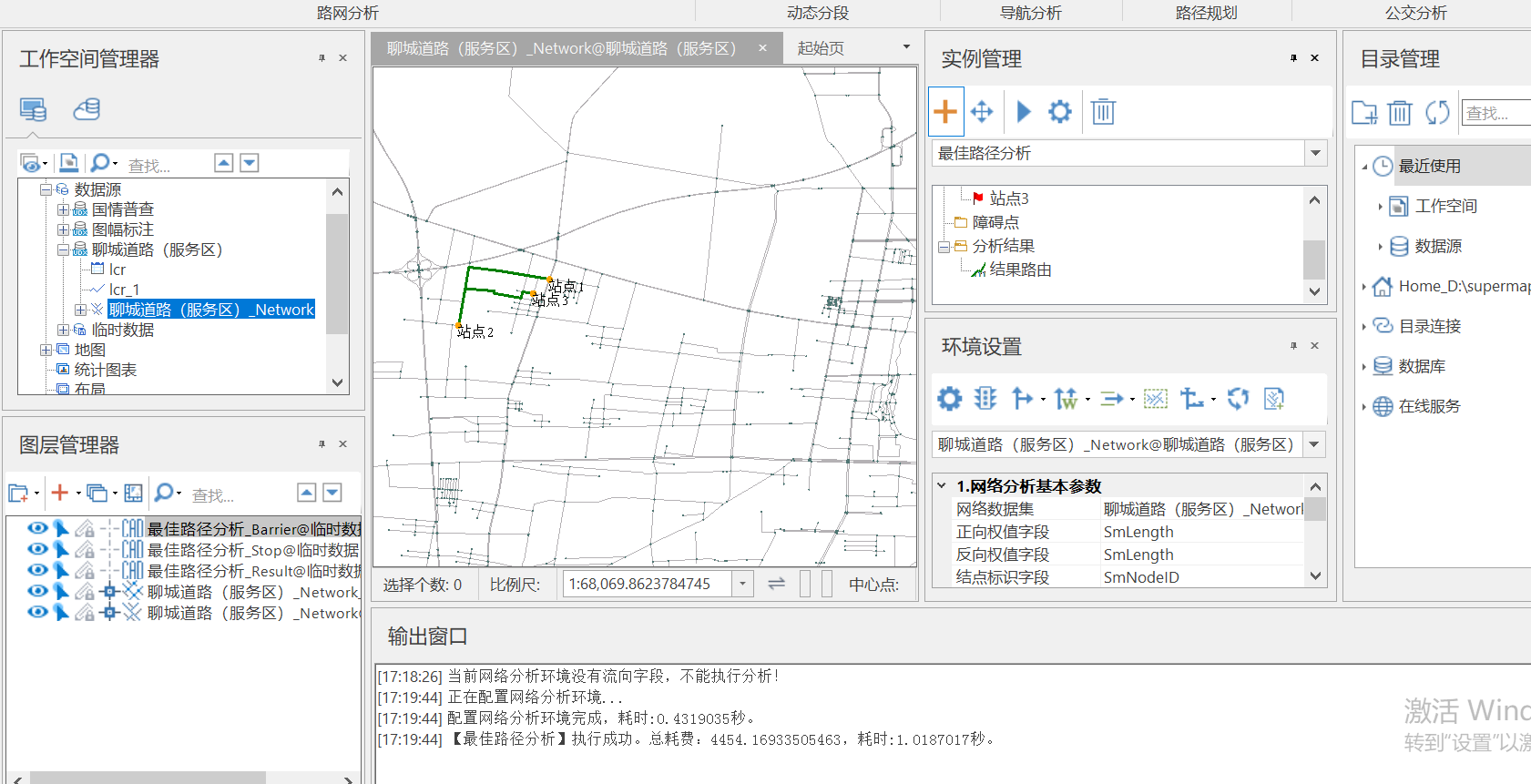Select the move point tool in 实例管理

pos(982,112)
